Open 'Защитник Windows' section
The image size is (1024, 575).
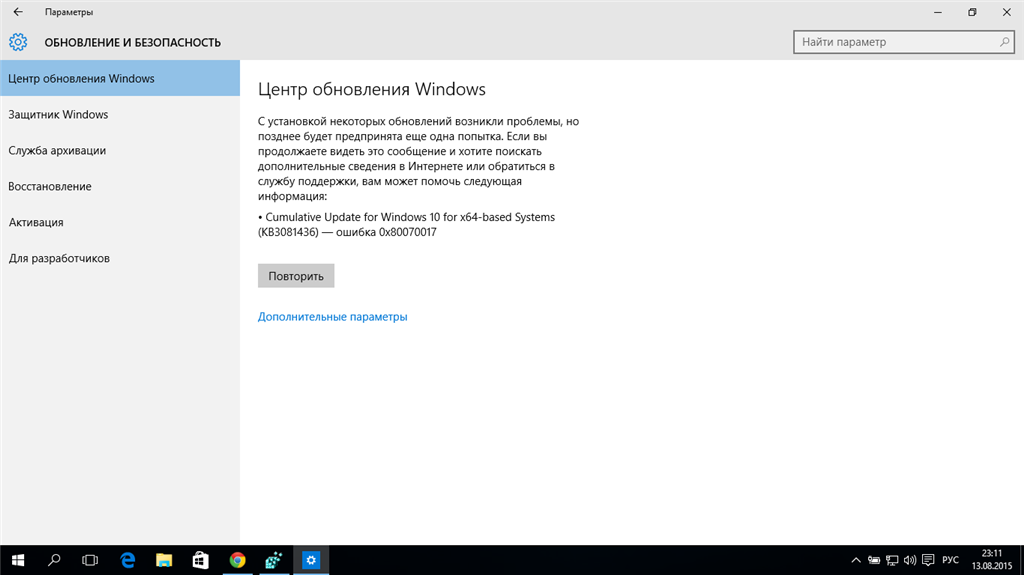click(x=120, y=114)
